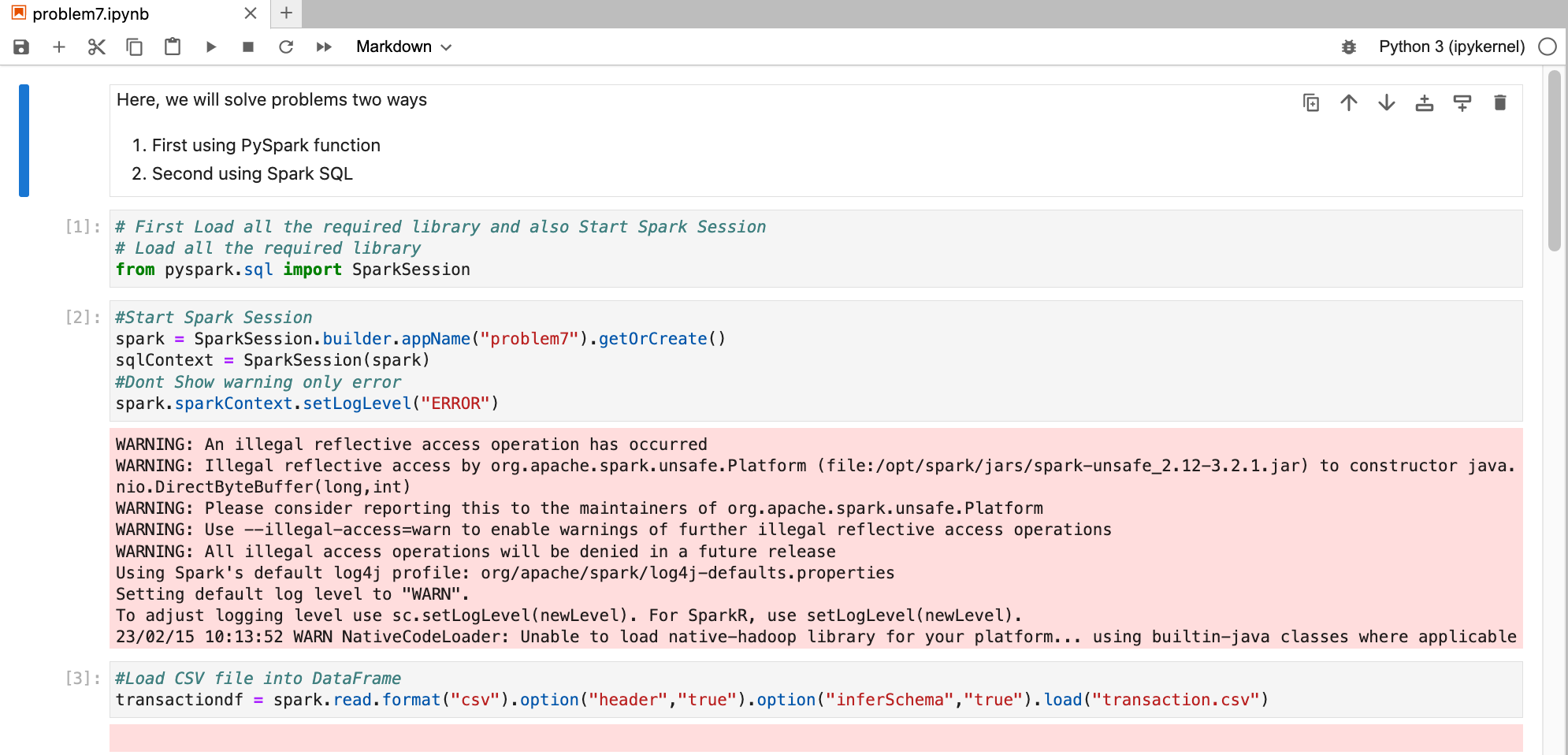Paste cell from clipboard icon
The image size is (1568, 755).
[173, 47]
